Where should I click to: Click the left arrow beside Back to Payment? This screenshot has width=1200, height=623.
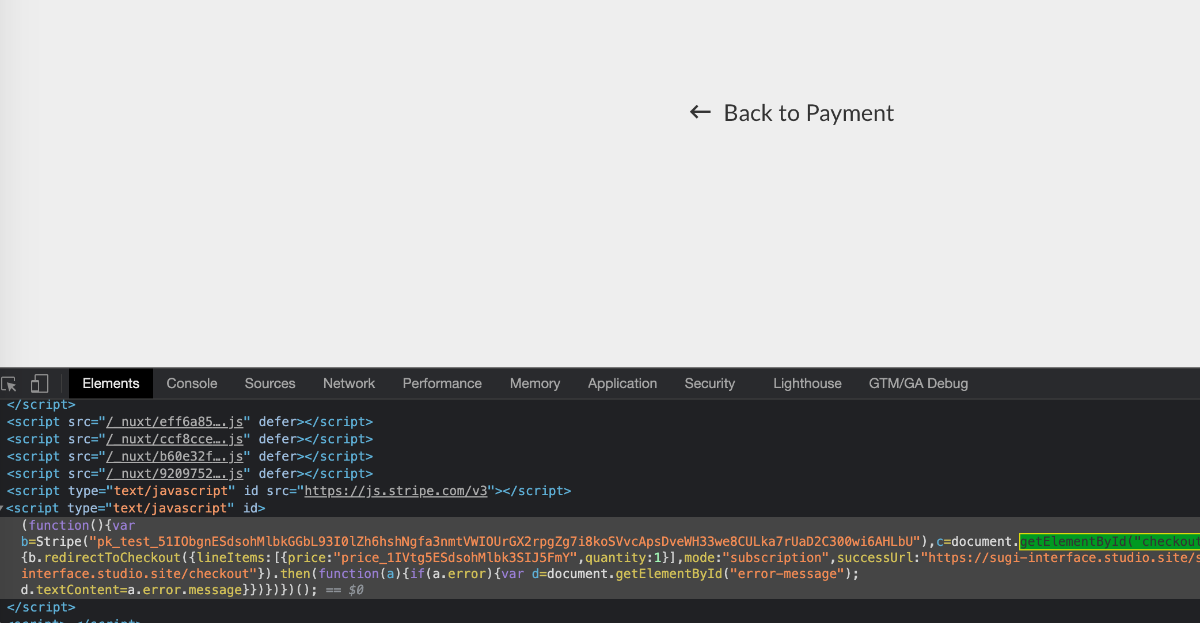pos(700,113)
